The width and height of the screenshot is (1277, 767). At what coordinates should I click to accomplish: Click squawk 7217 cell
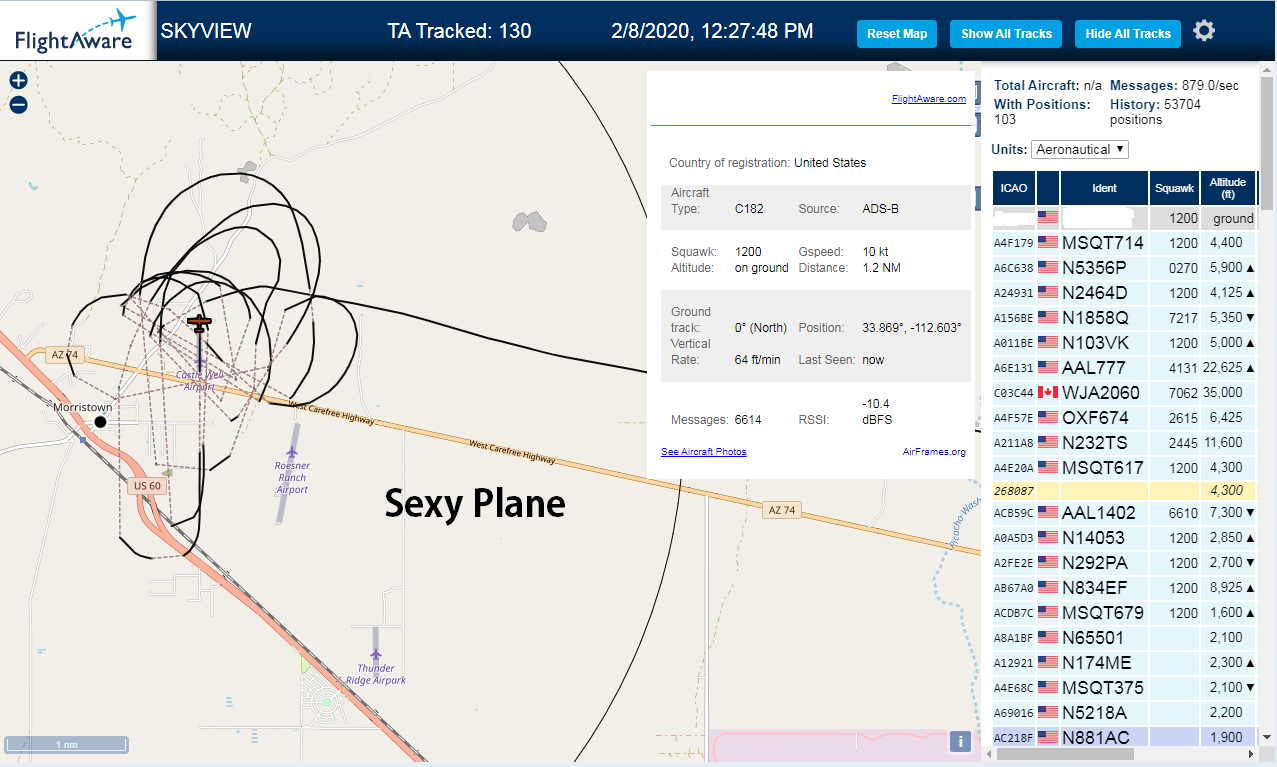1174,317
